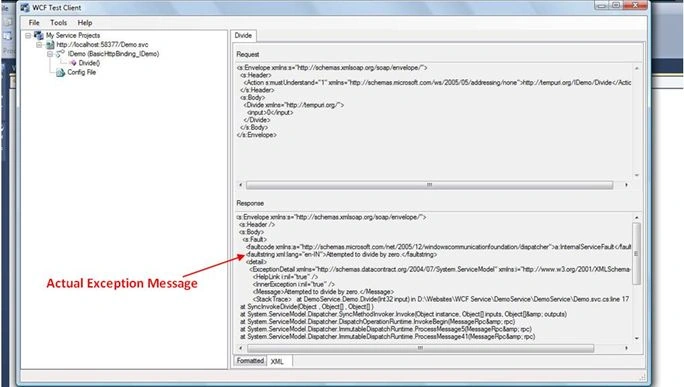Screen dimensions: 684x387
Task: Open the File menu
Action: point(34,23)
